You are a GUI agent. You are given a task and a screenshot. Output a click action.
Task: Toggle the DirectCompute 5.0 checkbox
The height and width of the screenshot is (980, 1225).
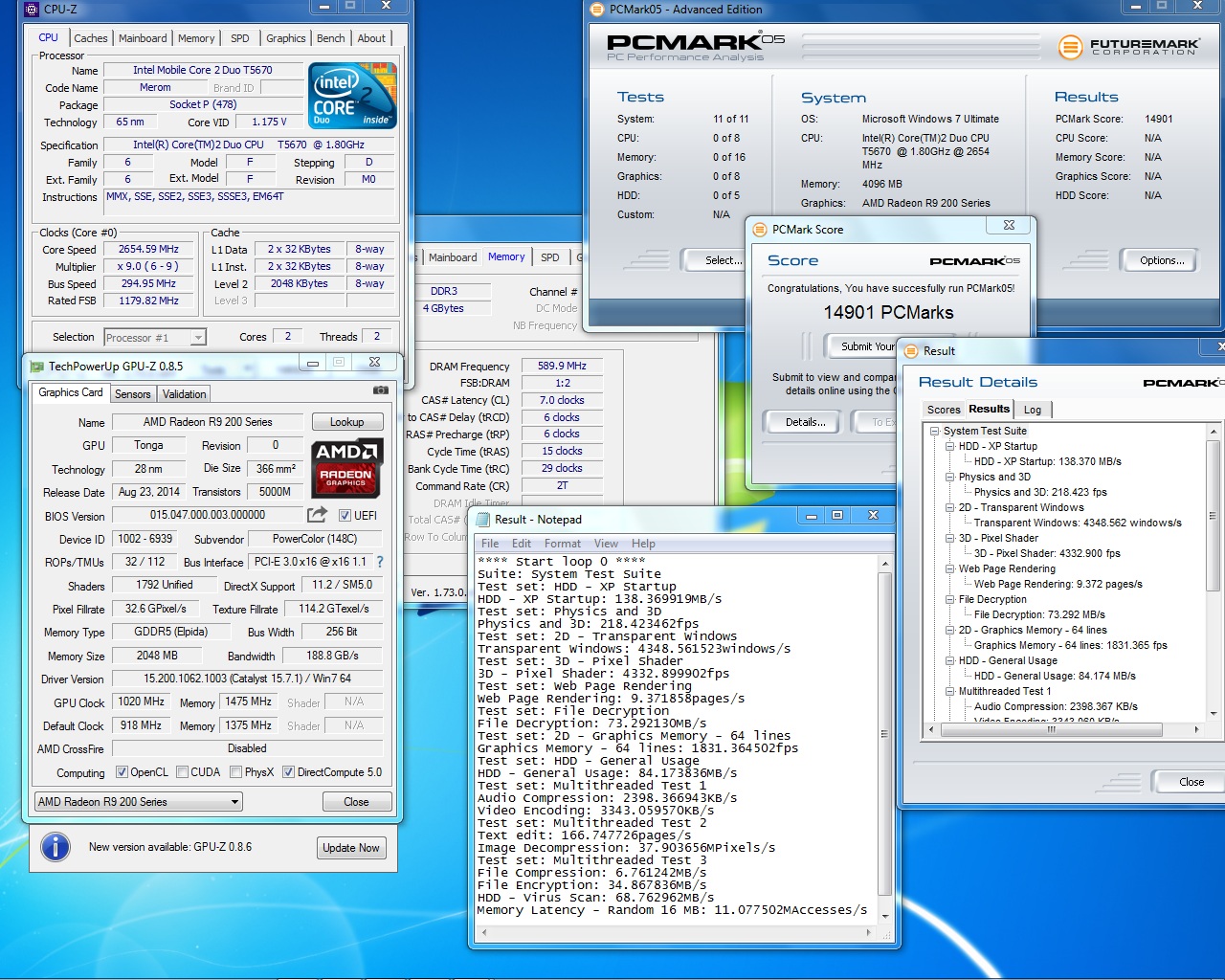(288, 772)
